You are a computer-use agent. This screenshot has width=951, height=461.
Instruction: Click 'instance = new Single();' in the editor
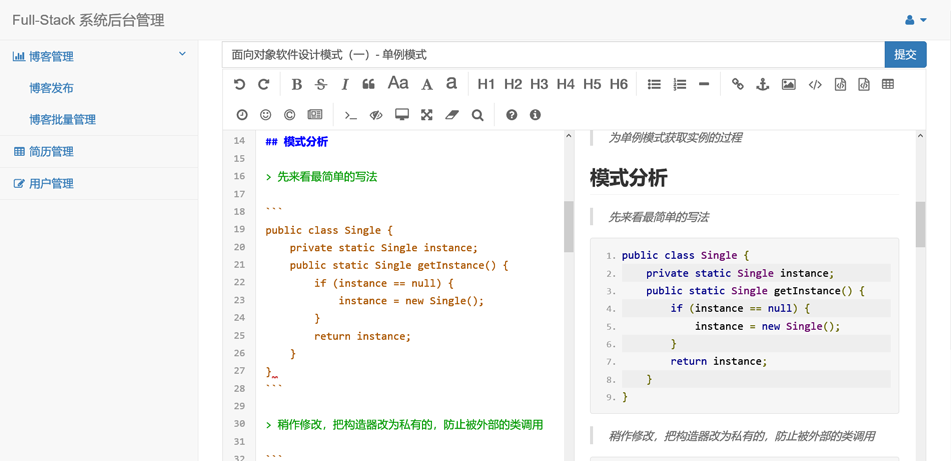[411, 300]
